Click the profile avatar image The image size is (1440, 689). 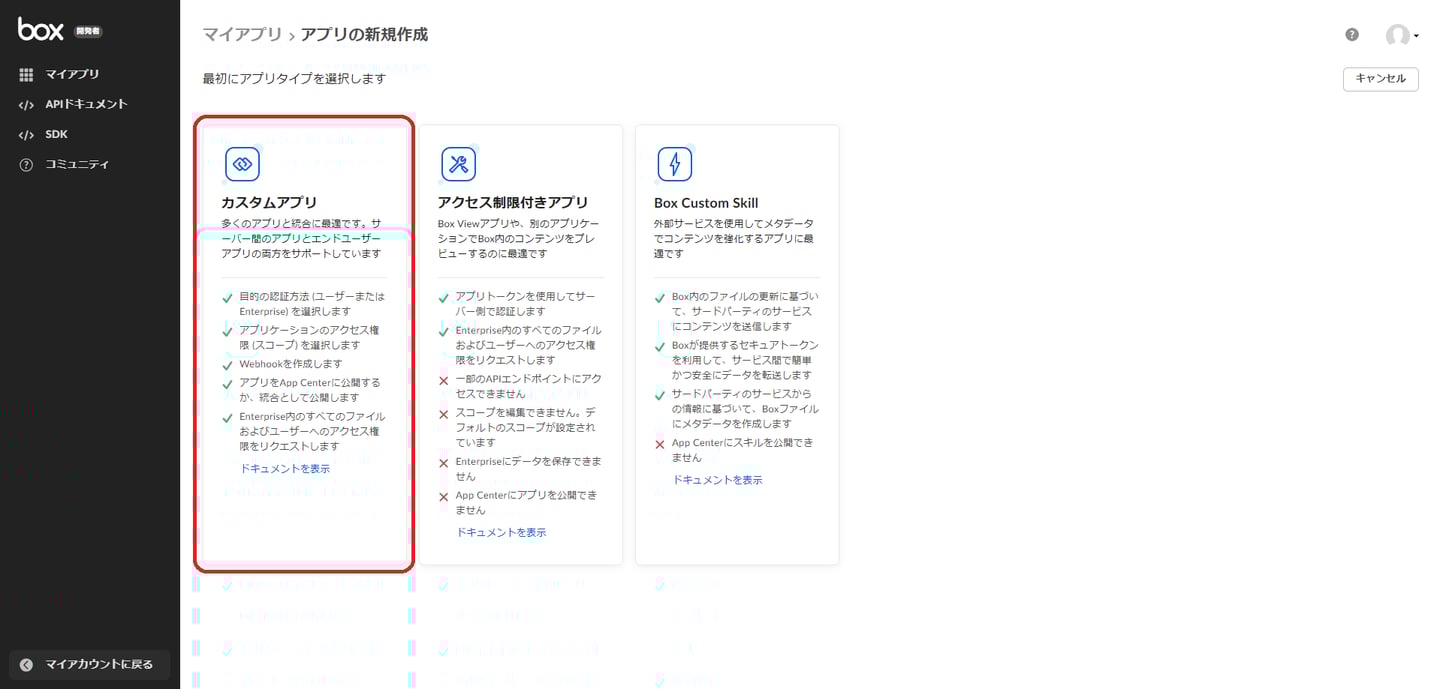(1398, 35)
